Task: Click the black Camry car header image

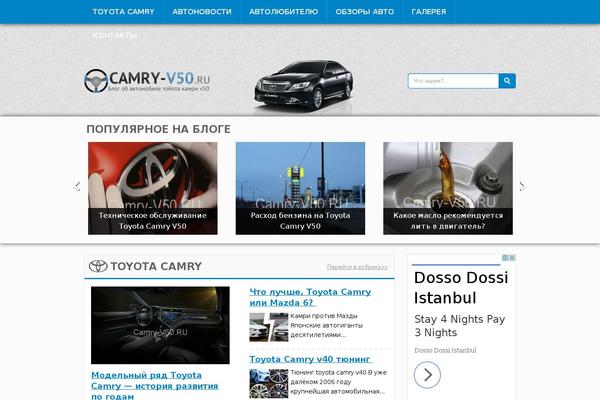Action: 304,87
